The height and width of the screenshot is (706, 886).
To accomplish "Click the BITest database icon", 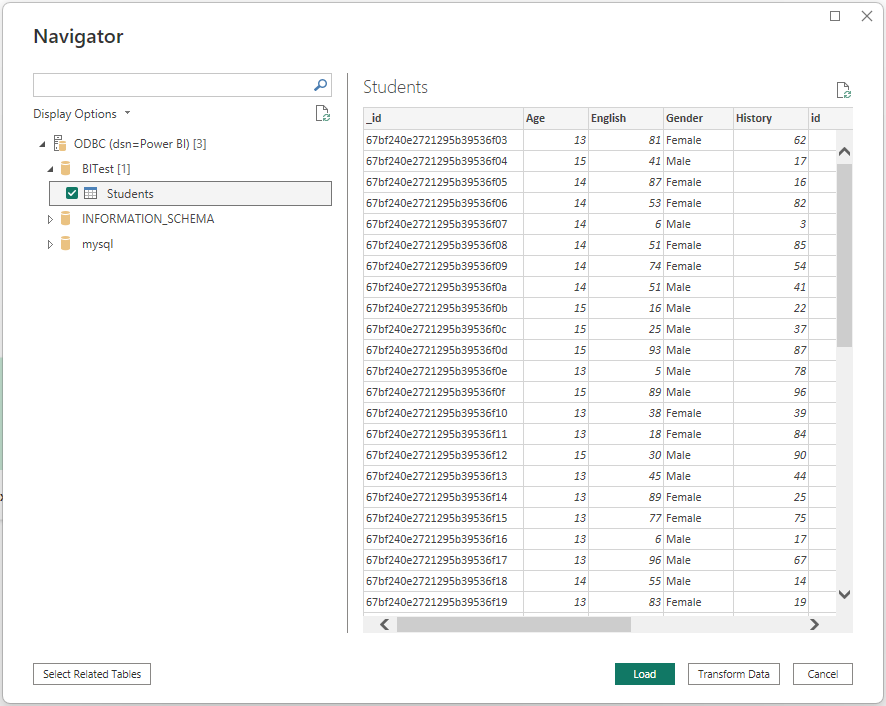I will pos(66,168).
